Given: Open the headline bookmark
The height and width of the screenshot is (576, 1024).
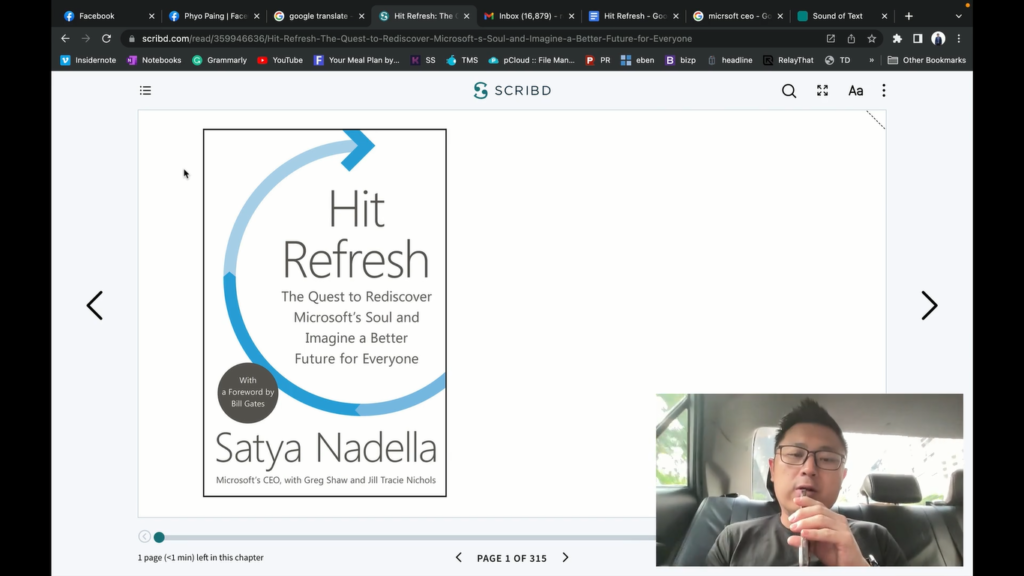Looking at the screenshot, I should (x=730, y=60).
